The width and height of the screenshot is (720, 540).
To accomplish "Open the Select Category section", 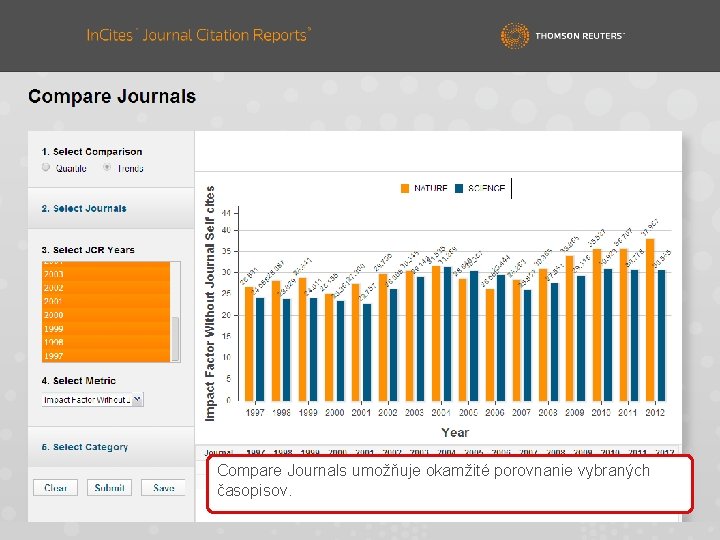I will 84,447.
